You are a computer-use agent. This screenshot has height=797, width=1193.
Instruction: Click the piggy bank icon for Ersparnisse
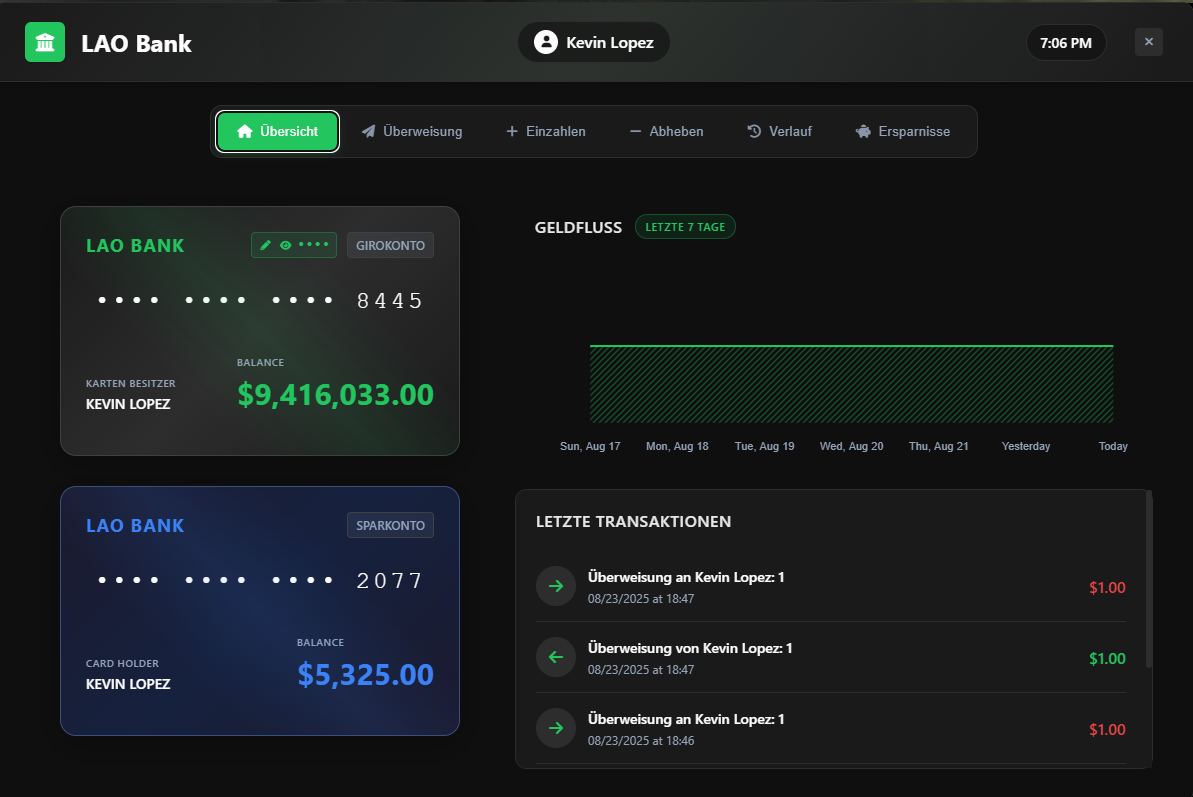[x=863, y=132]
